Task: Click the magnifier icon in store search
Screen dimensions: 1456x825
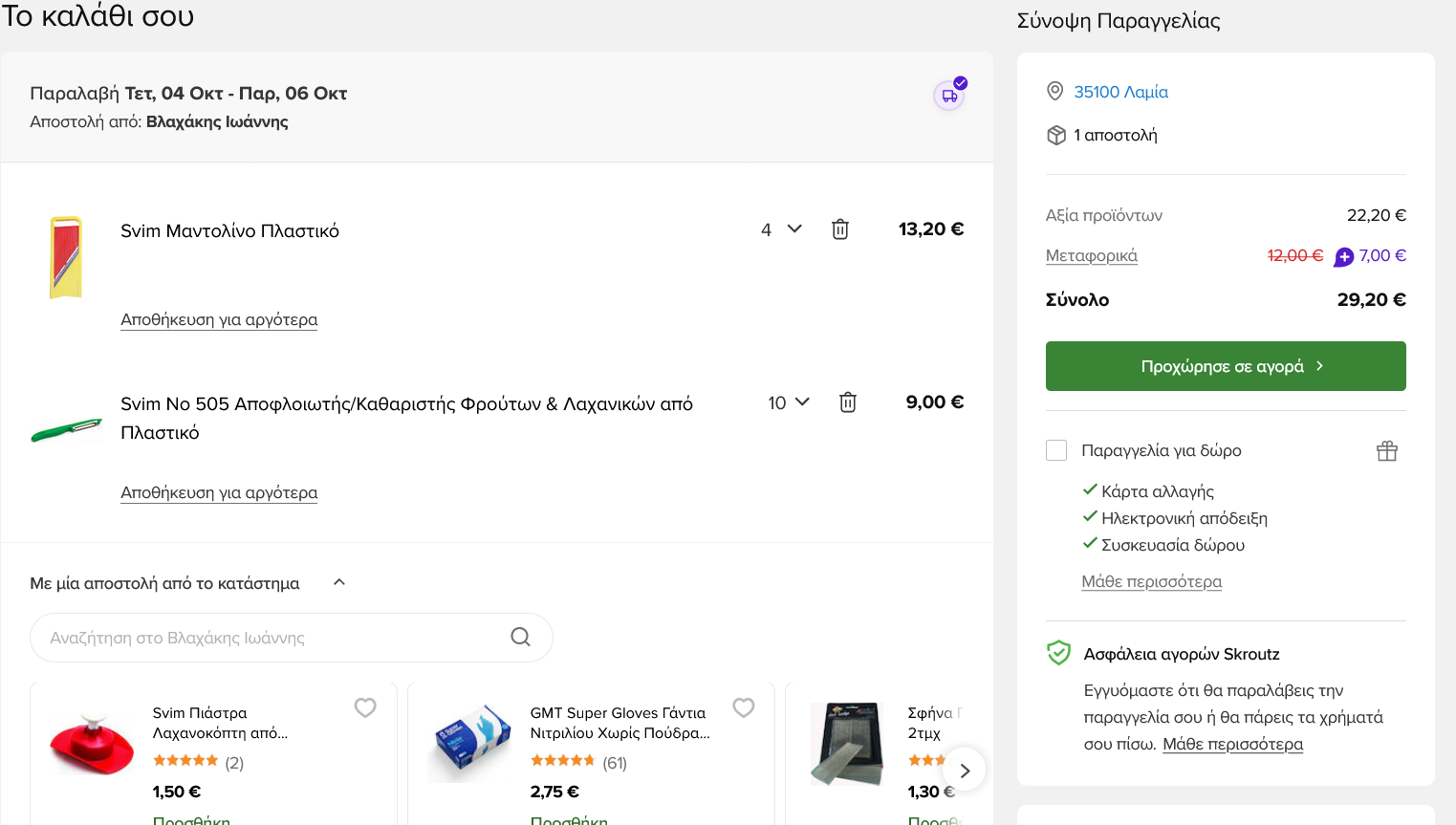Action: (x=521, y=637)
